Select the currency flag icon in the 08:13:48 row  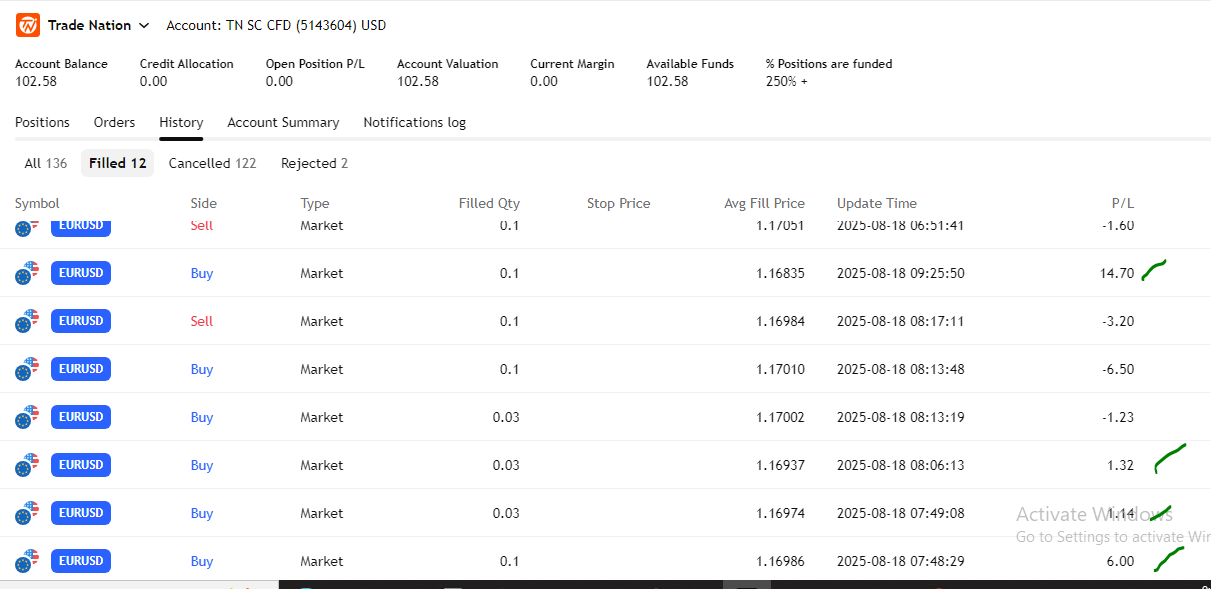(x=26, y=369)
